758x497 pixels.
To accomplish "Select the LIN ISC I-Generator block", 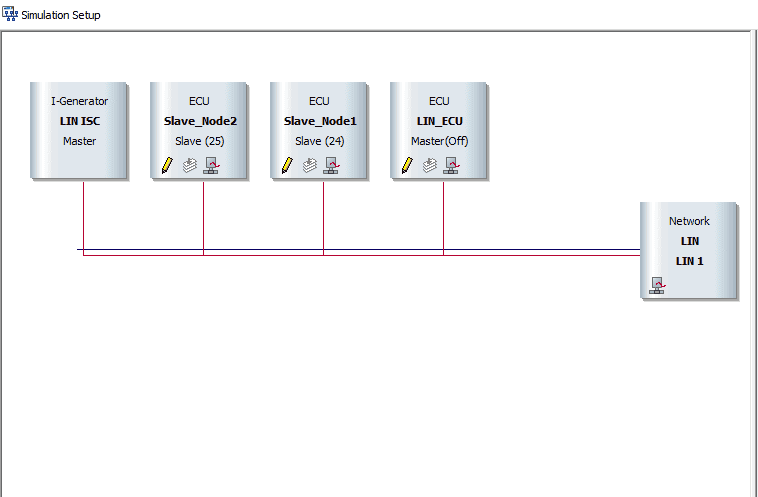I will [79, 131].
